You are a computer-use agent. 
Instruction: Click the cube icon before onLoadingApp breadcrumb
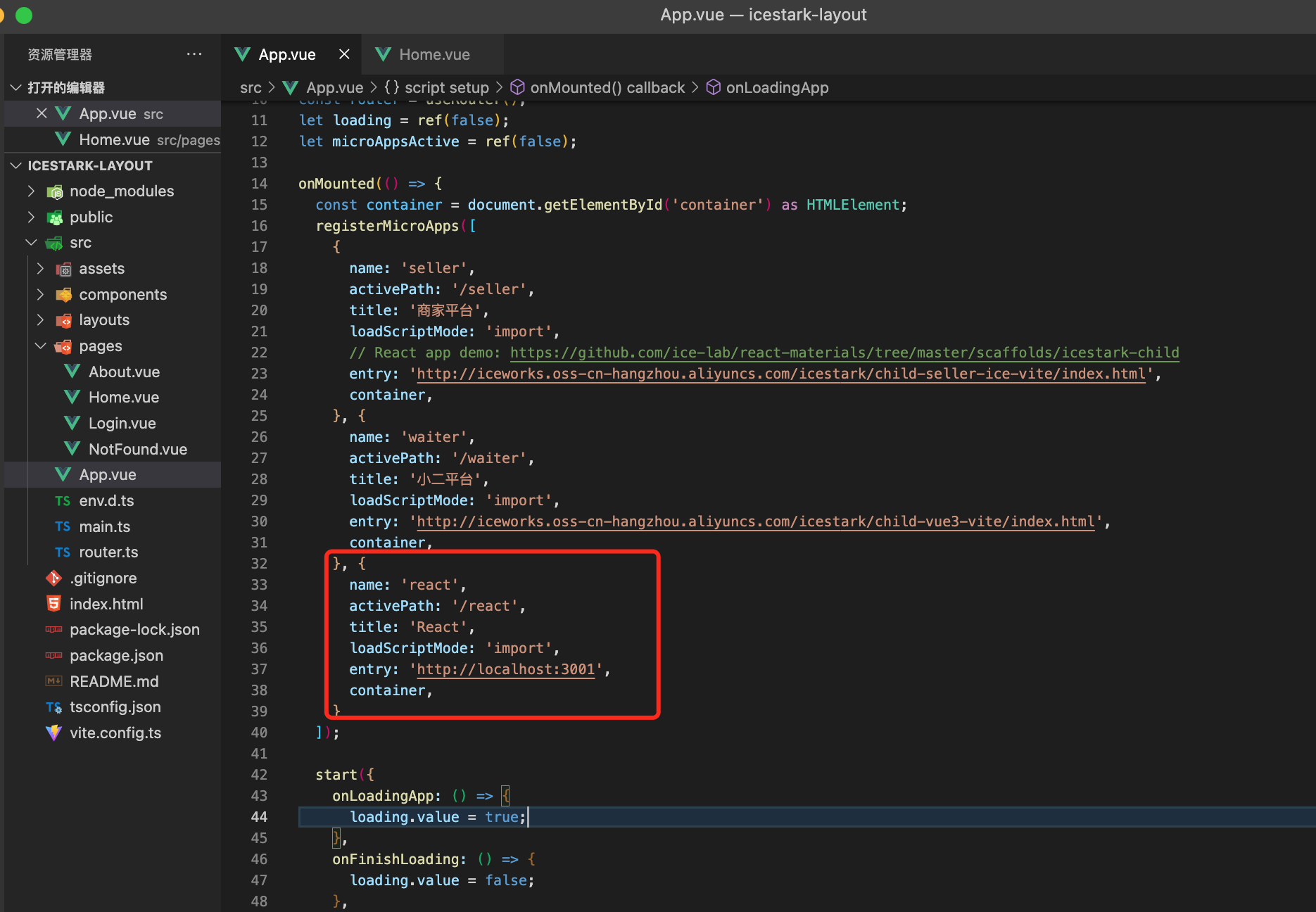point(714,87)
